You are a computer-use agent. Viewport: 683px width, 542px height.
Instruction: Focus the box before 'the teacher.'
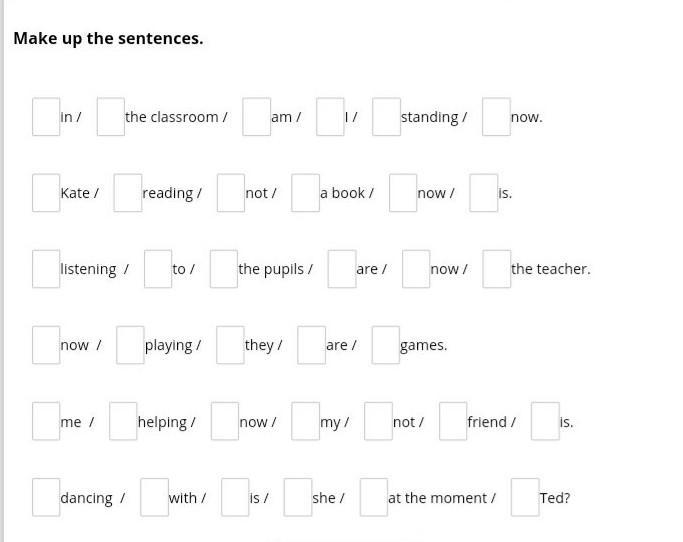click(x=497, y=269)
